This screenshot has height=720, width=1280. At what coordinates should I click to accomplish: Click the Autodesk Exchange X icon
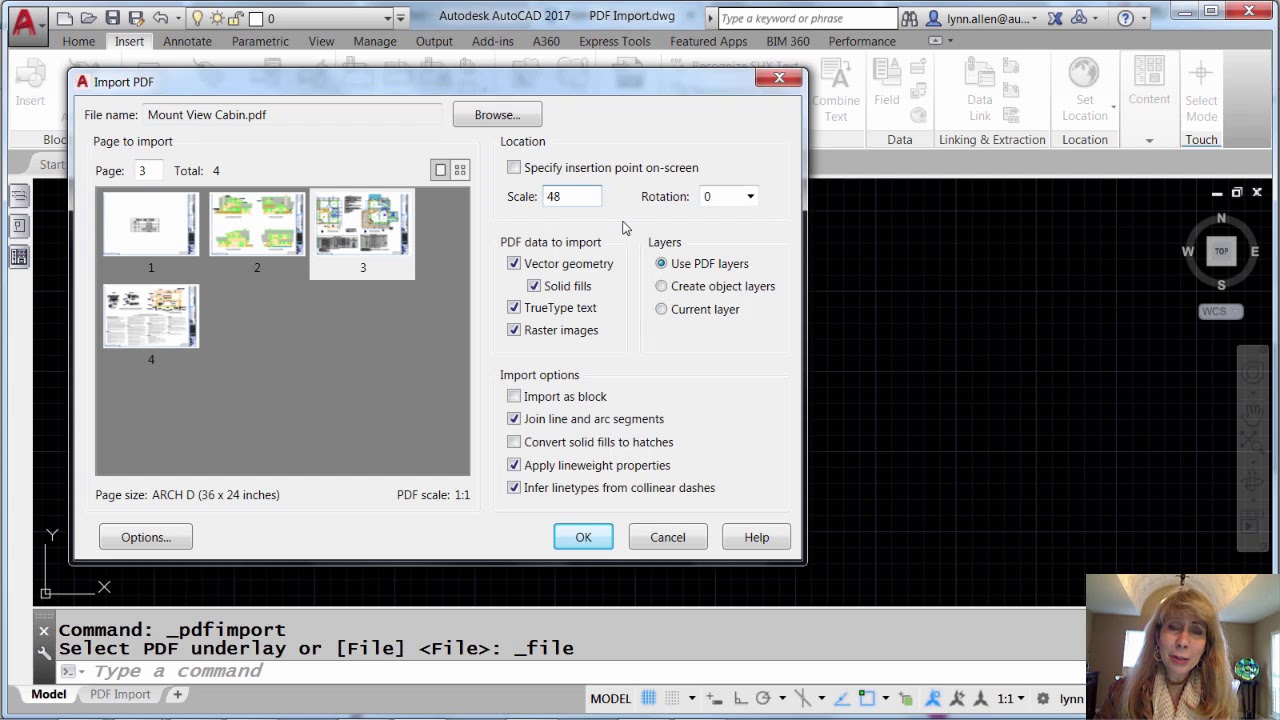click(1055, 18)
